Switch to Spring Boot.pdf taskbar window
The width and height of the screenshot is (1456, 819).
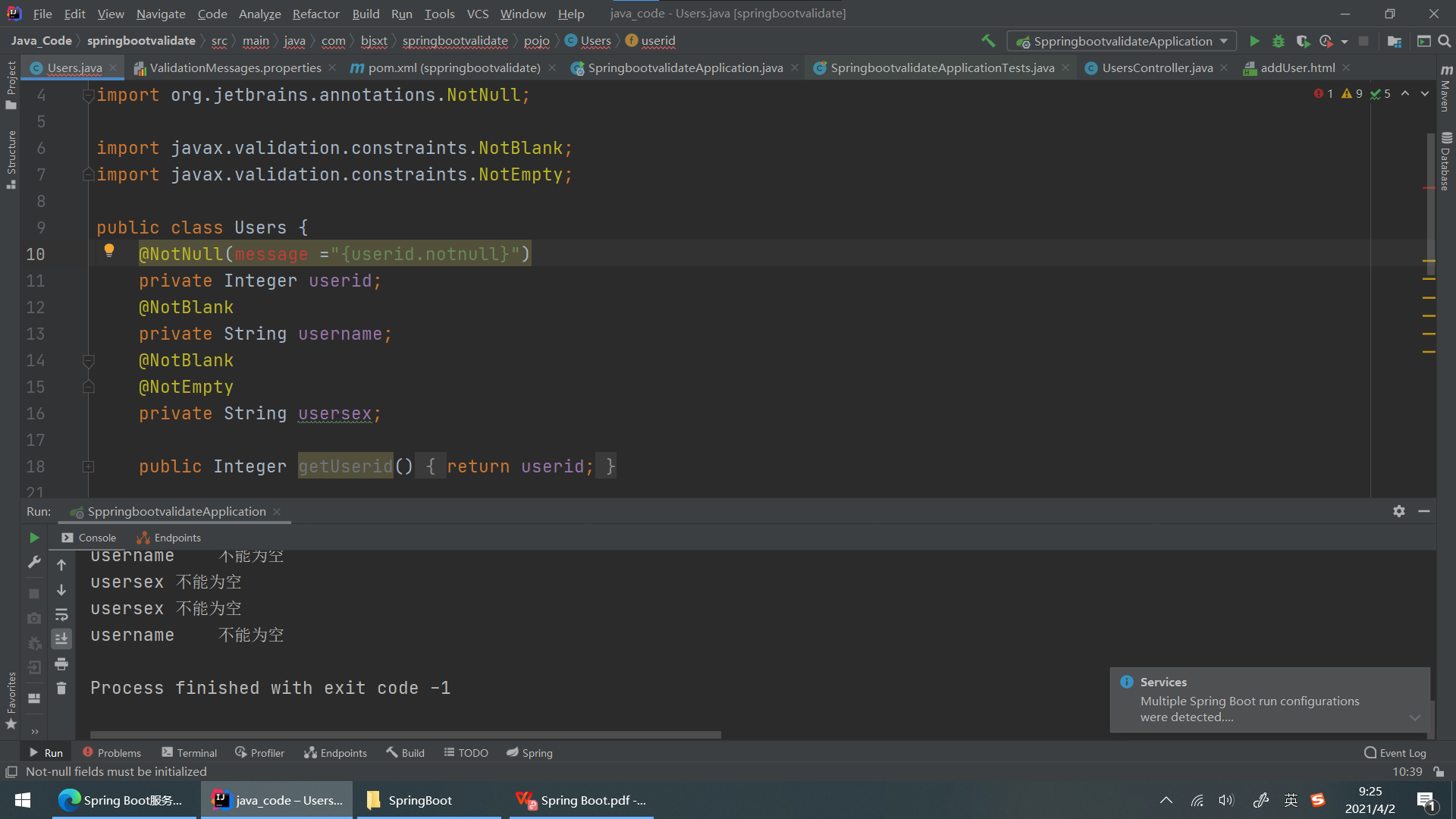pos(581,800)
